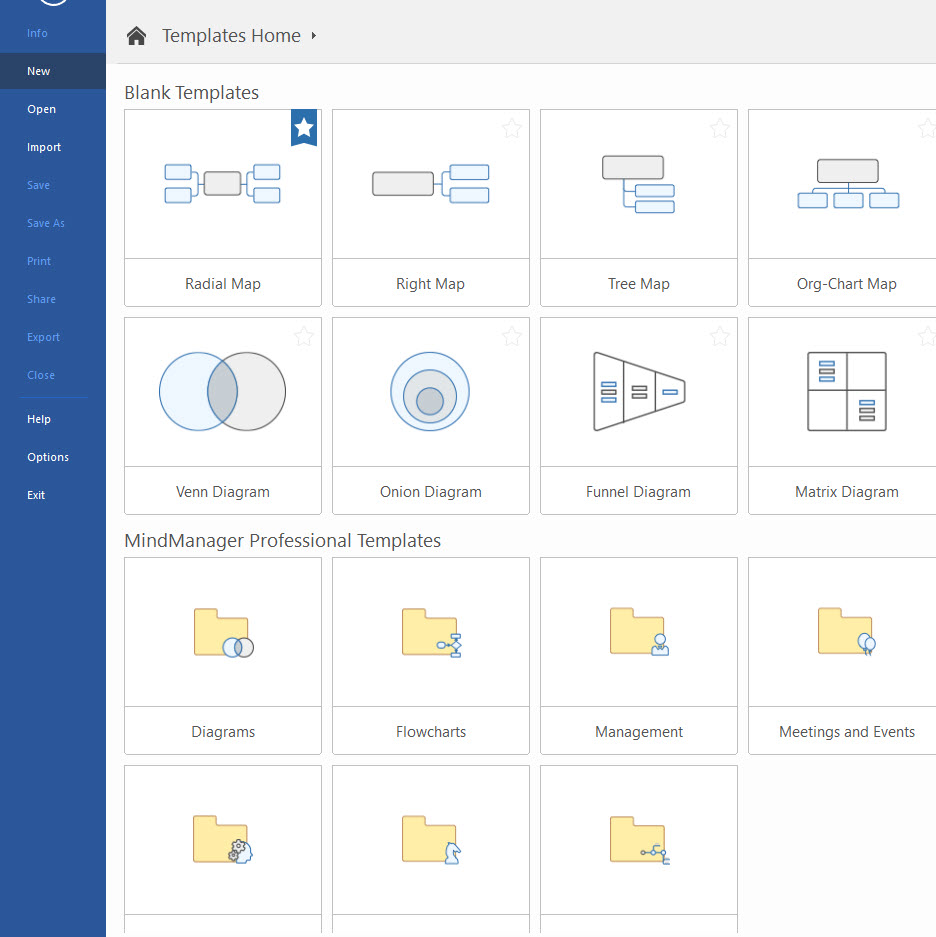This screenshot has height=937, width=936.
Task: Pick the Matrix Diagram template
Action: [x=846, y=415]
